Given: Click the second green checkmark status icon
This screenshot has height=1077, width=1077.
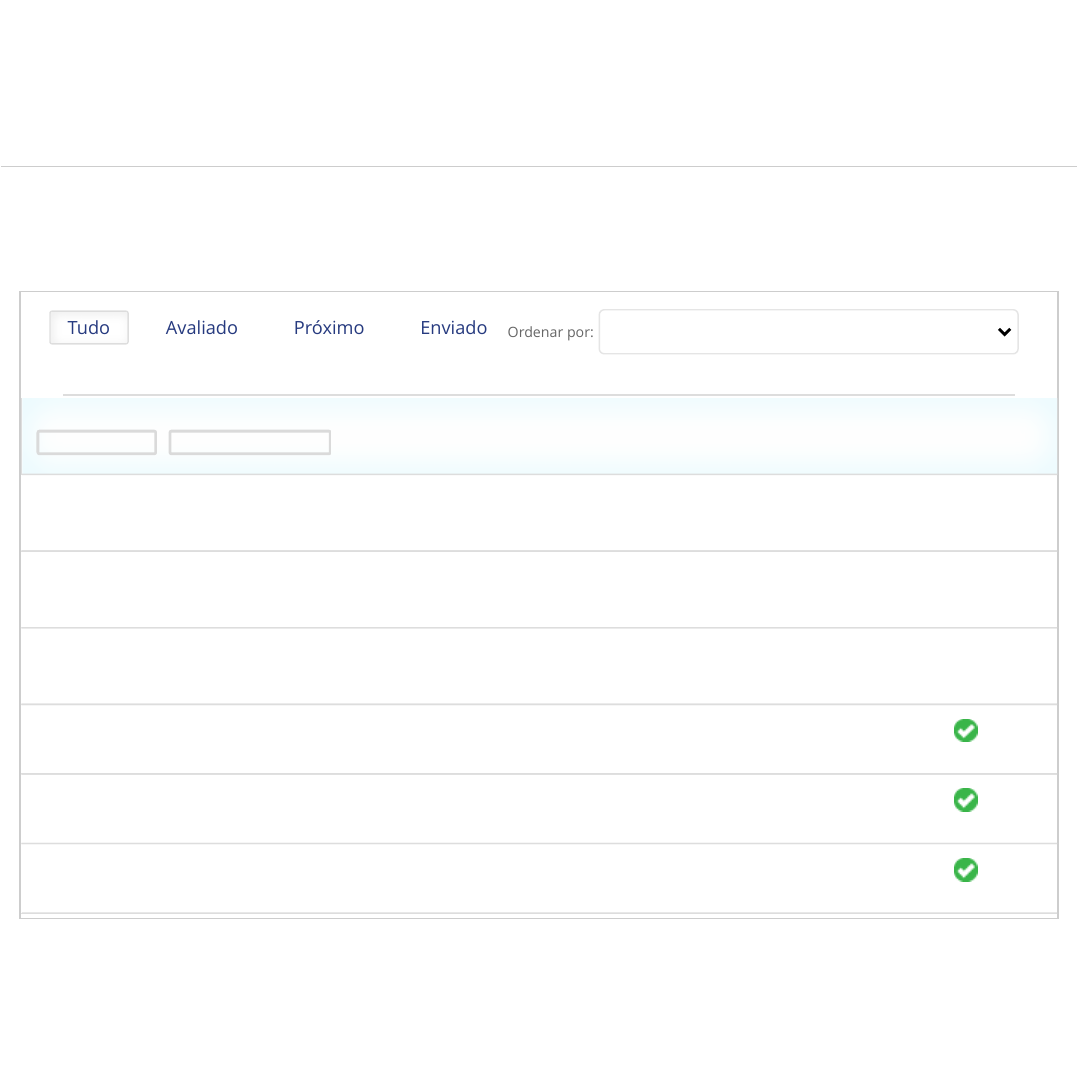Looking at the screenshot, I should coord(965,800).
